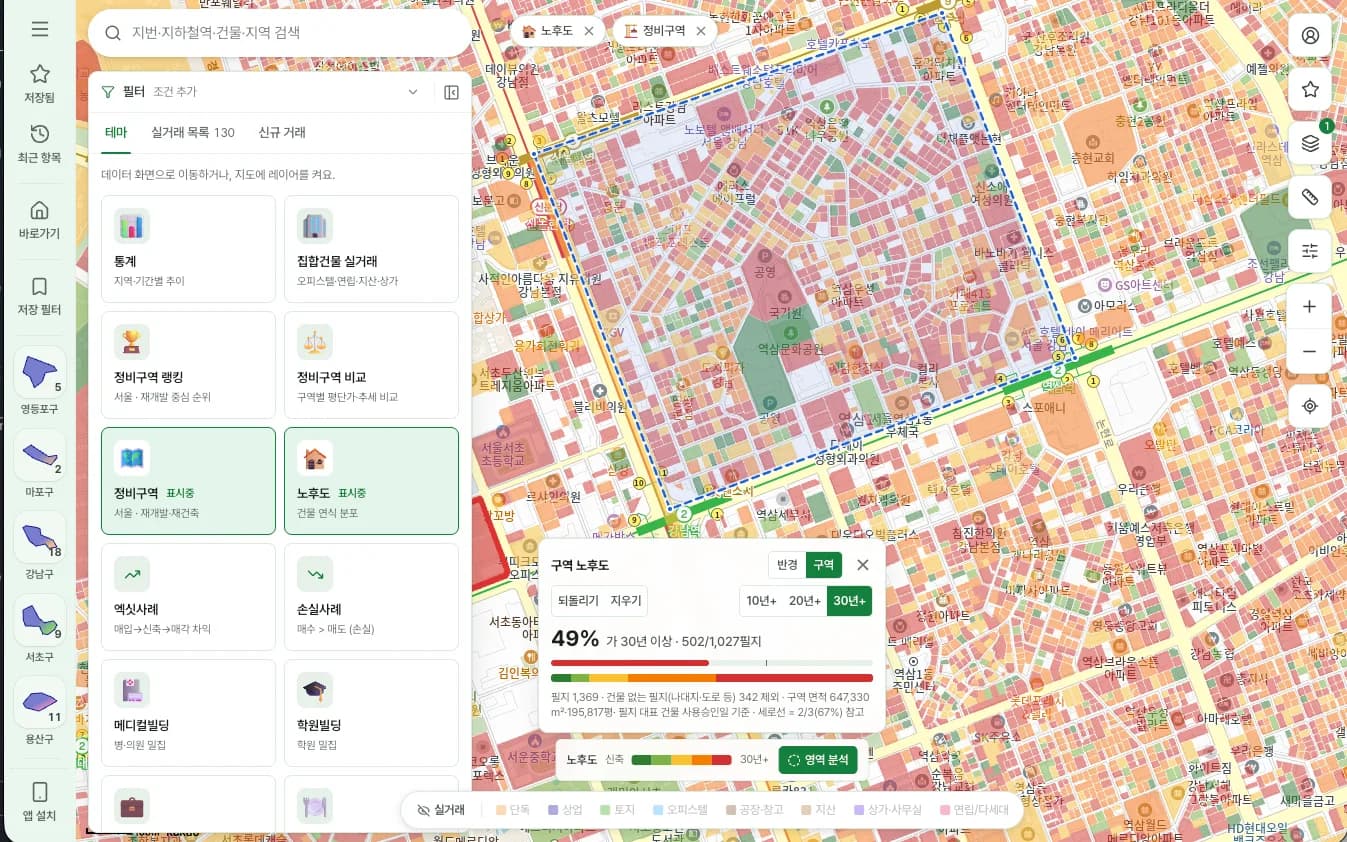The height and width of the screenshot is (842, 1347).
Task: Click the search input field
Action: pos(280,33)
